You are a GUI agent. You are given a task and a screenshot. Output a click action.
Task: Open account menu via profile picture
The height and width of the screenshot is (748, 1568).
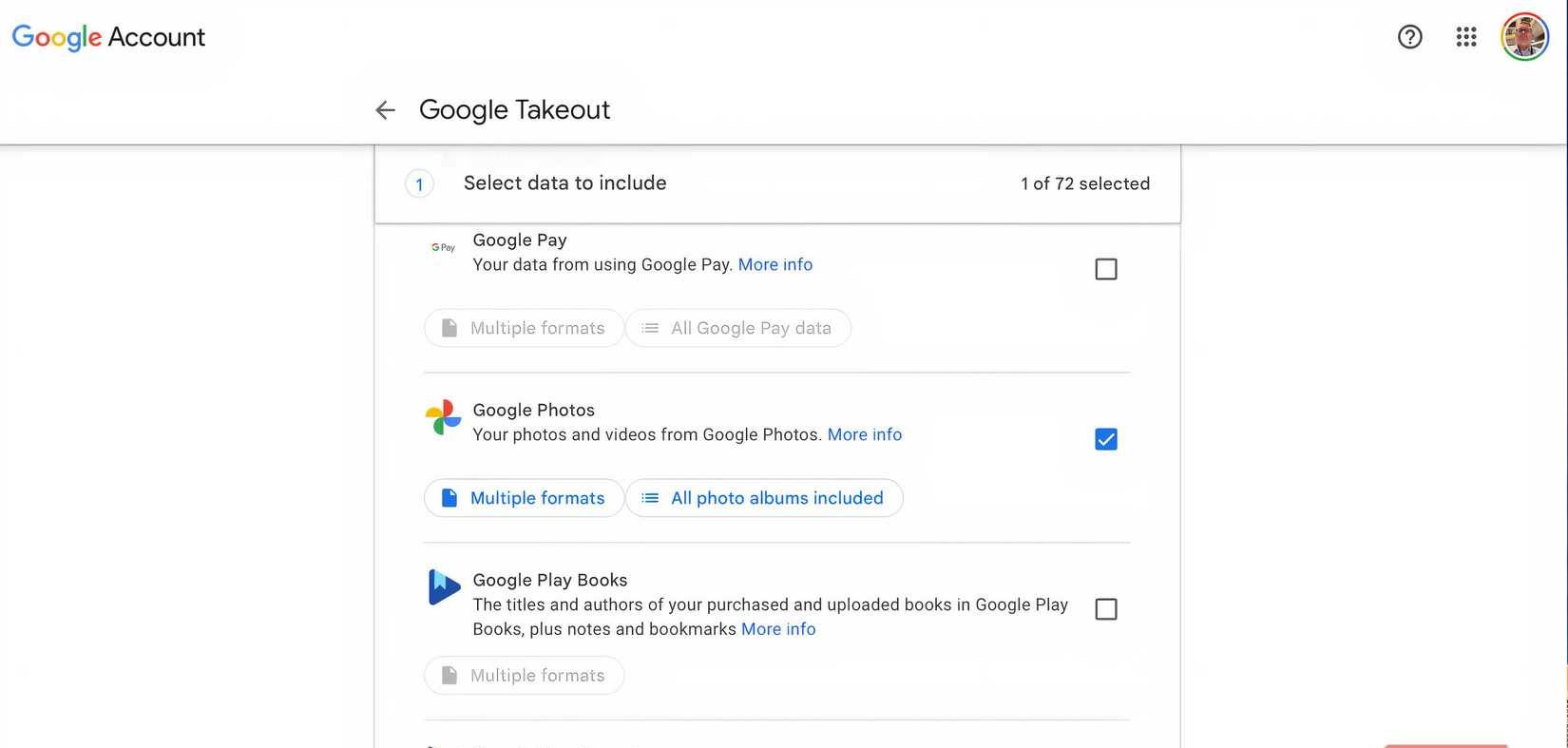(1524, 36)
